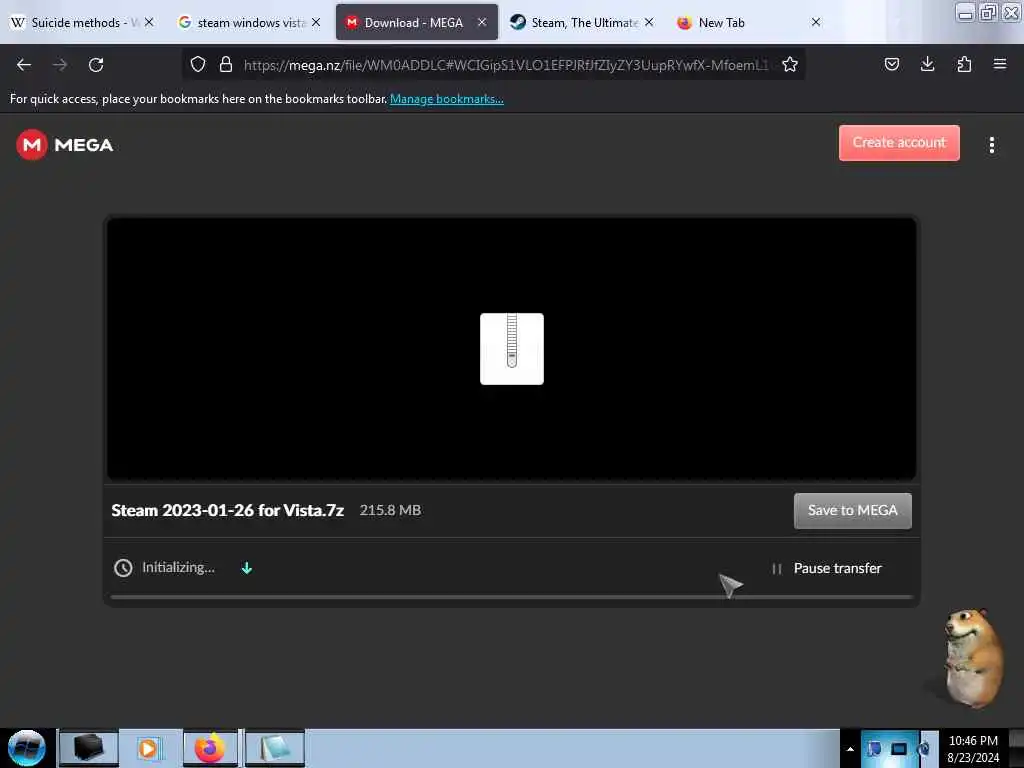This screenshot has width=1024, height=768.
Task: Click Save to MEGA button
Action: (x=852, y=511)
